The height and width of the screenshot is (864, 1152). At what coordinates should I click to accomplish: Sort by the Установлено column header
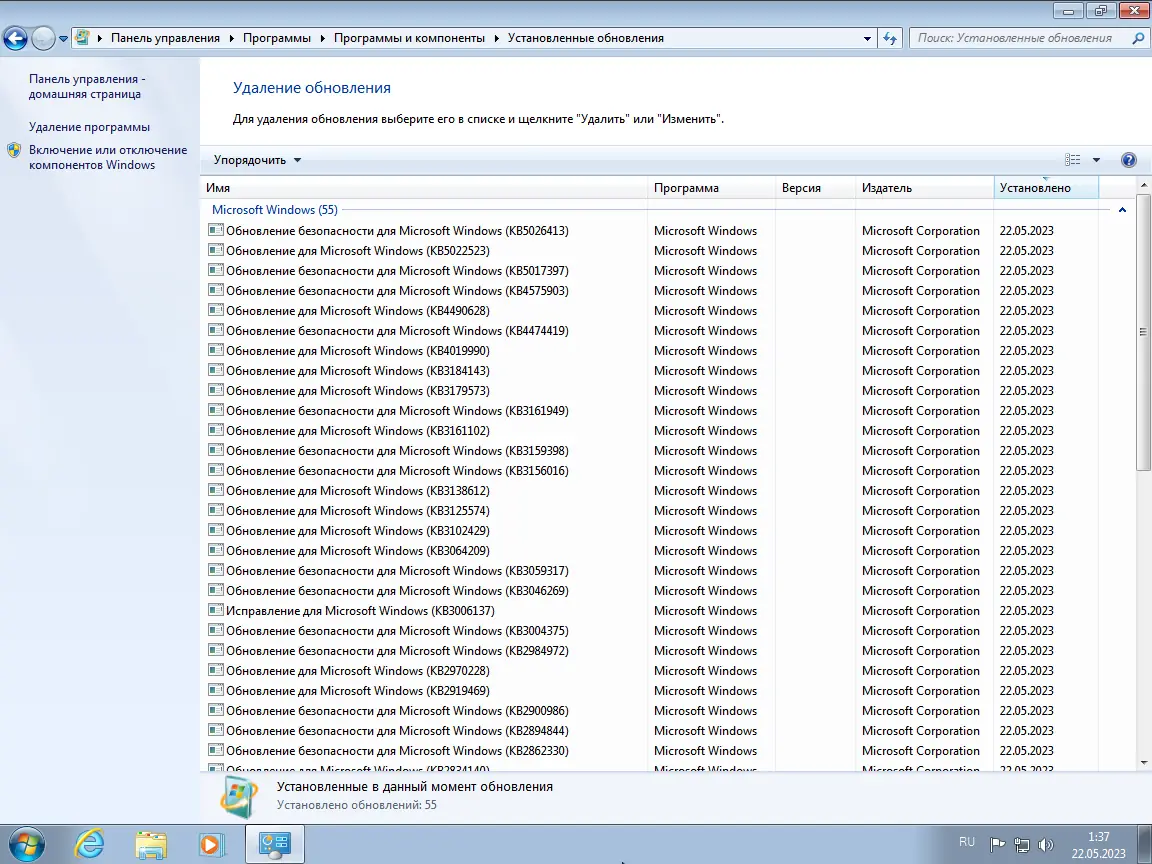[x=1046, y=188]
